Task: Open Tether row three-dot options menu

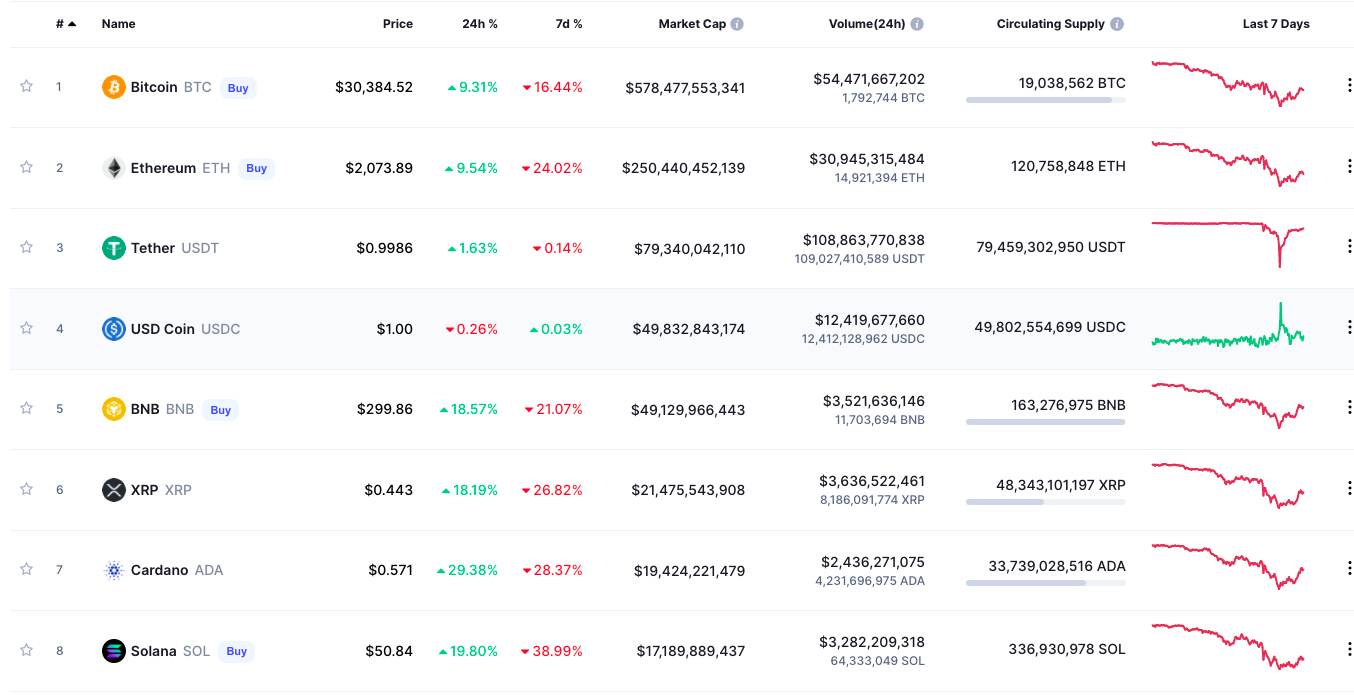Action: coord(1349,246)
